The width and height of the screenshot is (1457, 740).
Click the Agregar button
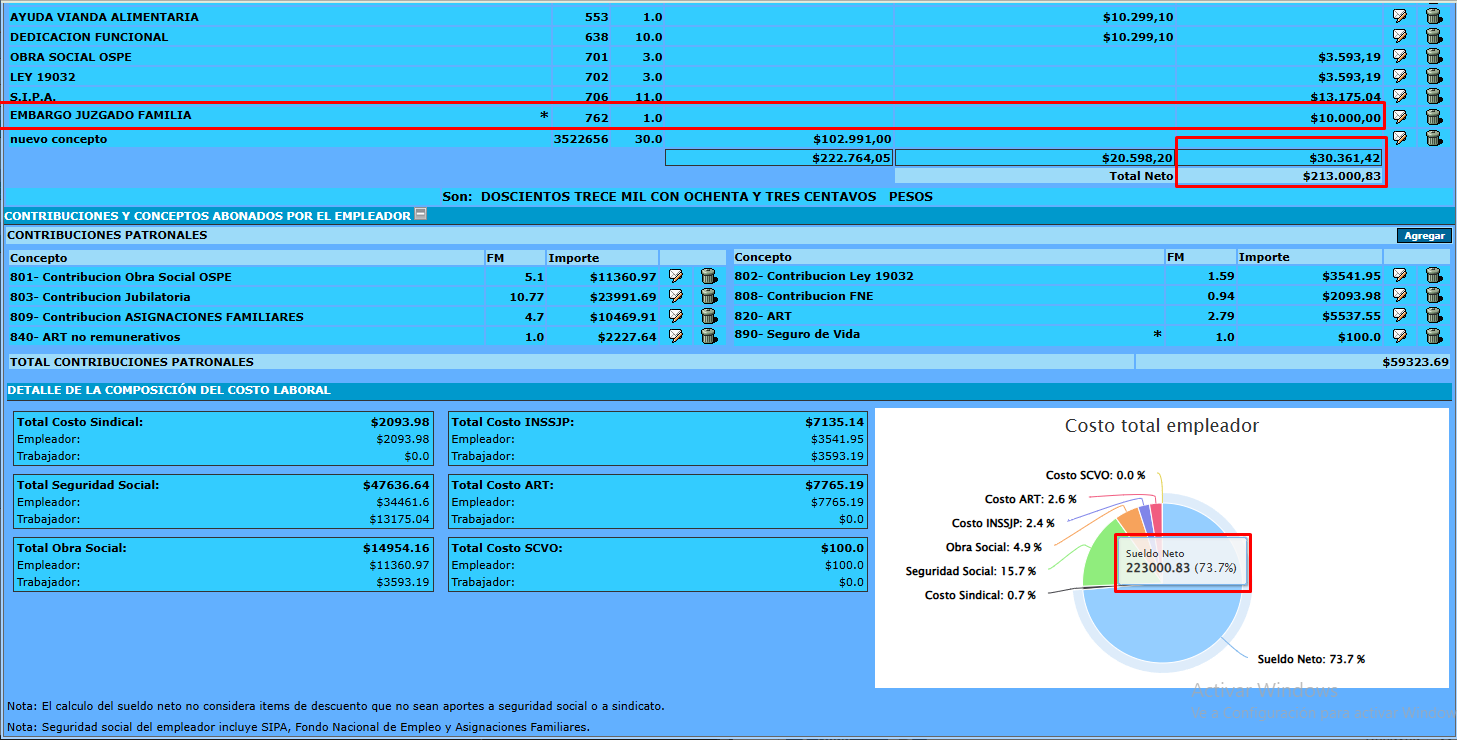tap(1424, 236)
